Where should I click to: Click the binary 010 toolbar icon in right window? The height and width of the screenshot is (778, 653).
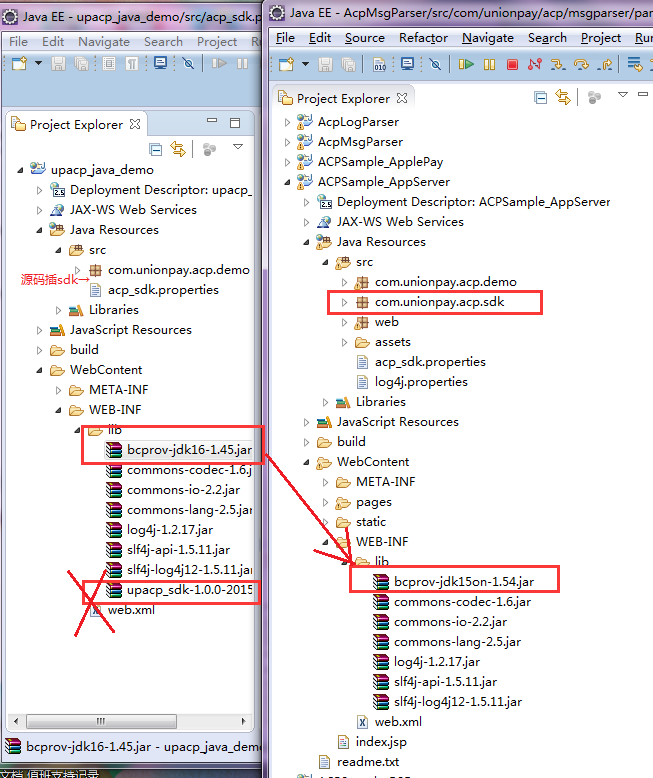tap(380, 64)
